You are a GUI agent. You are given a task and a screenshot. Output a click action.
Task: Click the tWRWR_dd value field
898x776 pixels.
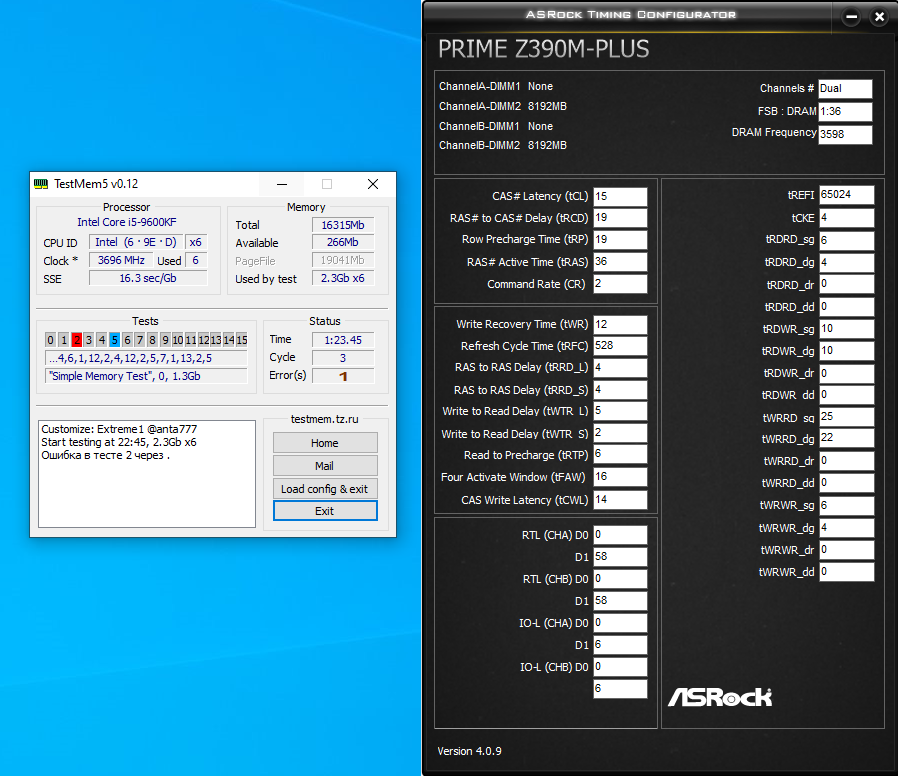click(x=846, y=572)
